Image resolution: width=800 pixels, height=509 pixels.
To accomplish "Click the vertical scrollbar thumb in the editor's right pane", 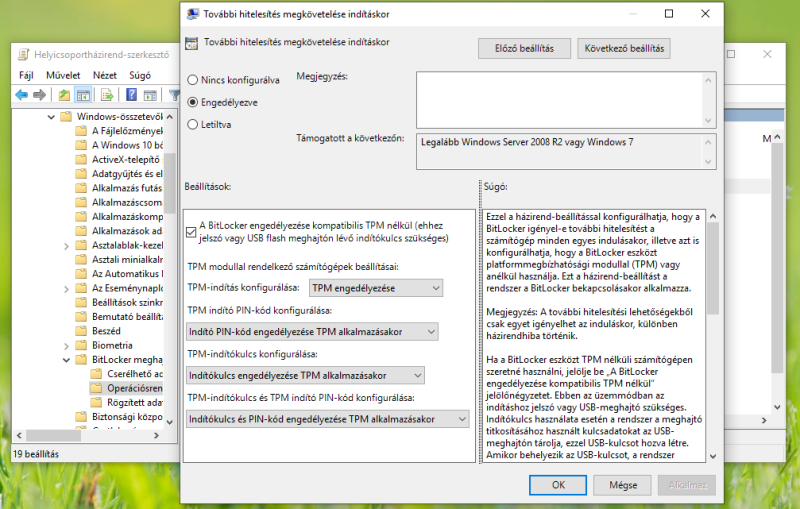I will coord(777,258).
